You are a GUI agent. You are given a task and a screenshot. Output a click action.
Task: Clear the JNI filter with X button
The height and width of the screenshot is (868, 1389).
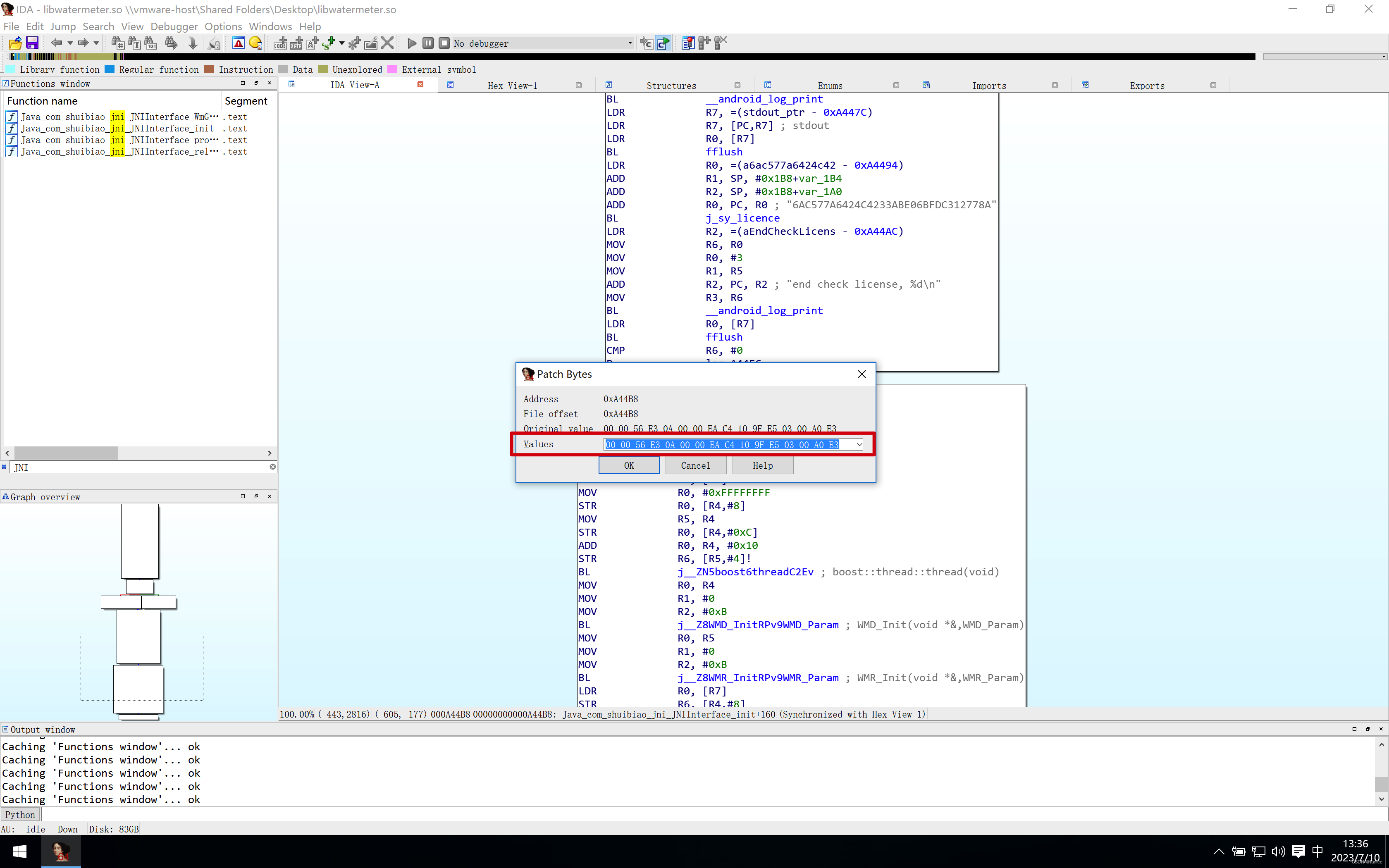pos(273,467)
